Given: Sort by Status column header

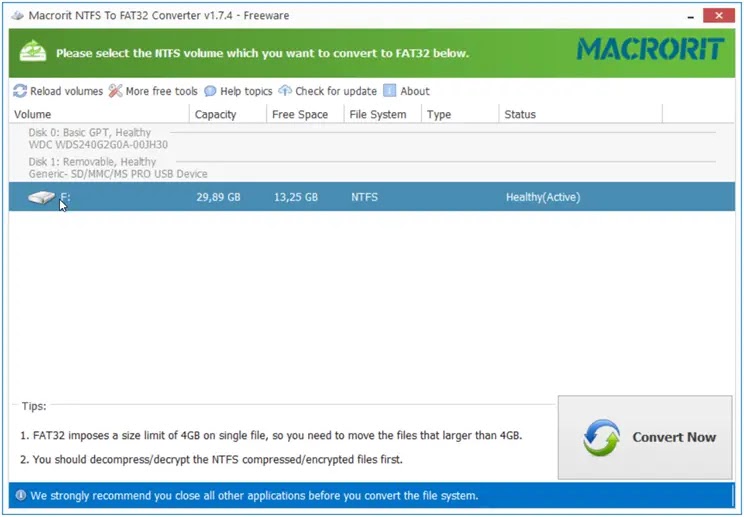Looking at the screenshot, I should (580, 114).
